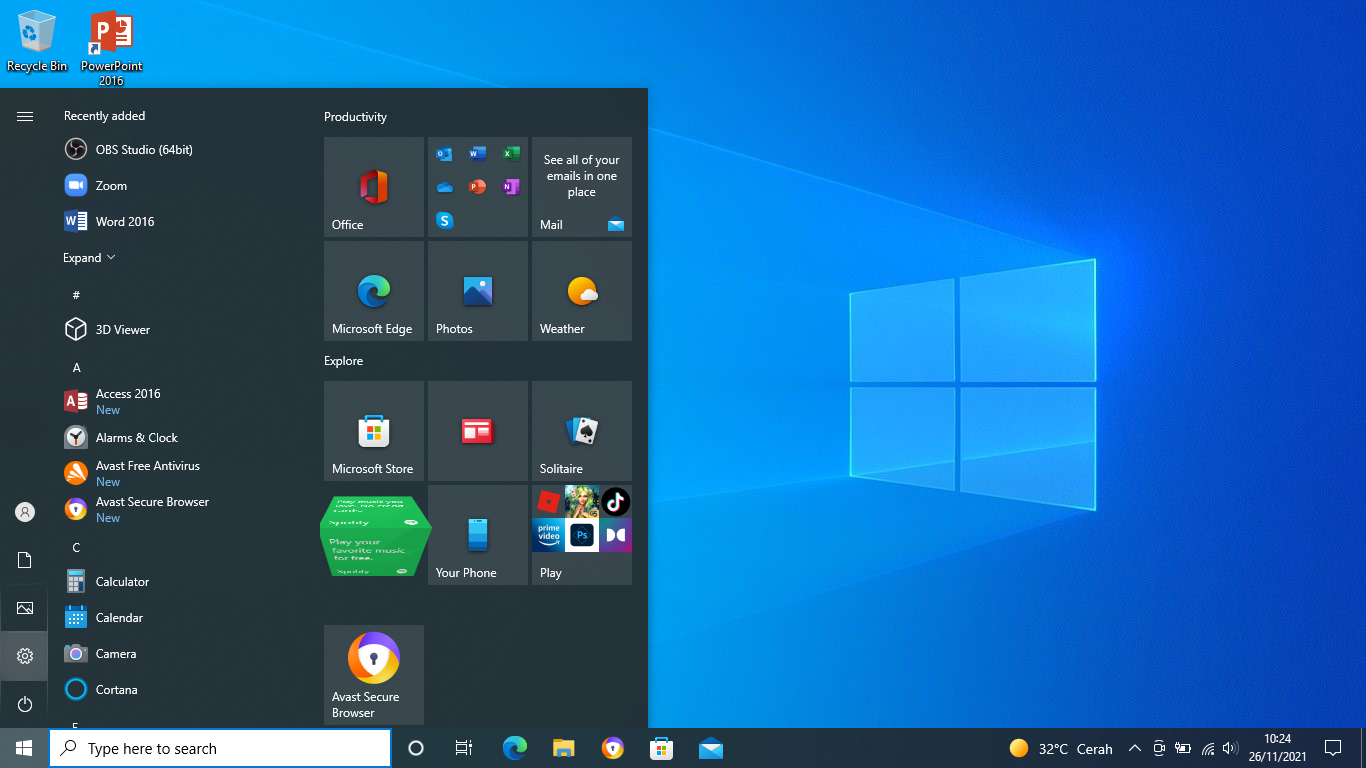
Task: Launch Calculator app
Action: tap(178, 582)
